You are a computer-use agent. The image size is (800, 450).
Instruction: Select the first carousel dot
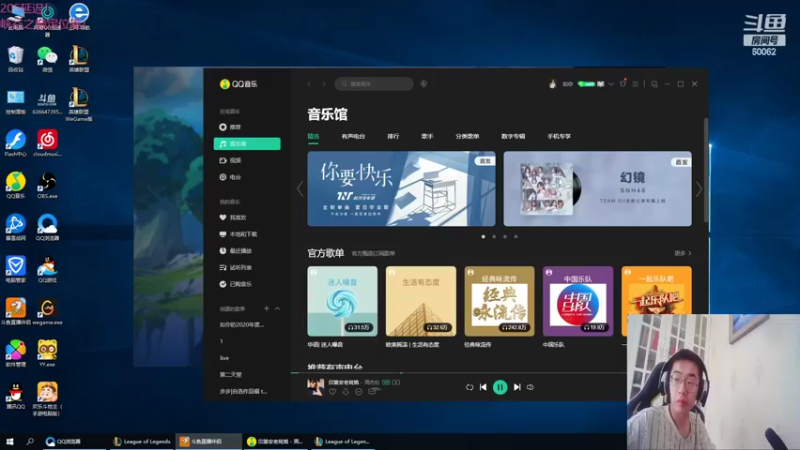click(x=483, y=237)
